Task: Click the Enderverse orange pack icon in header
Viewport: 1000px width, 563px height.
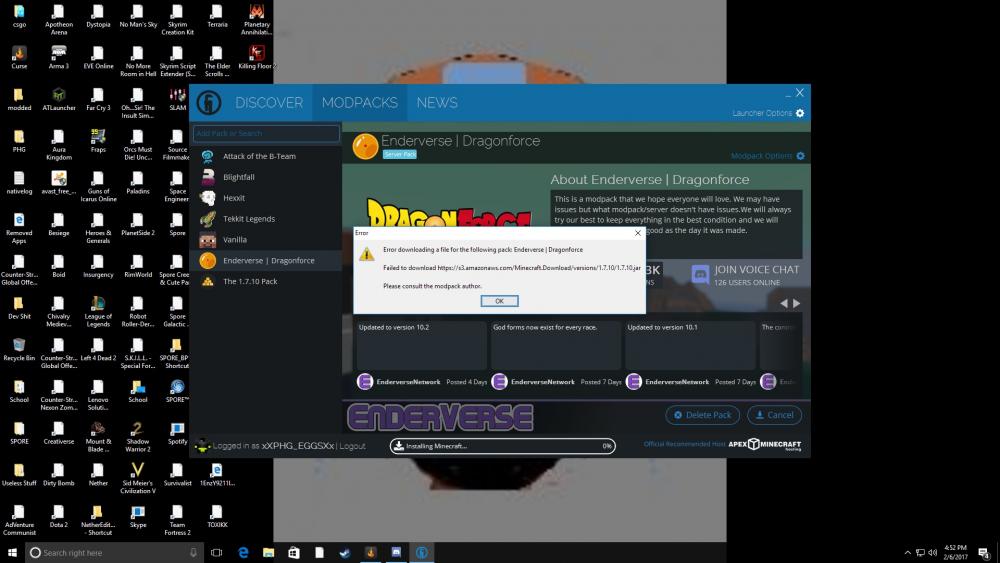Action: [x=365, y=147]
